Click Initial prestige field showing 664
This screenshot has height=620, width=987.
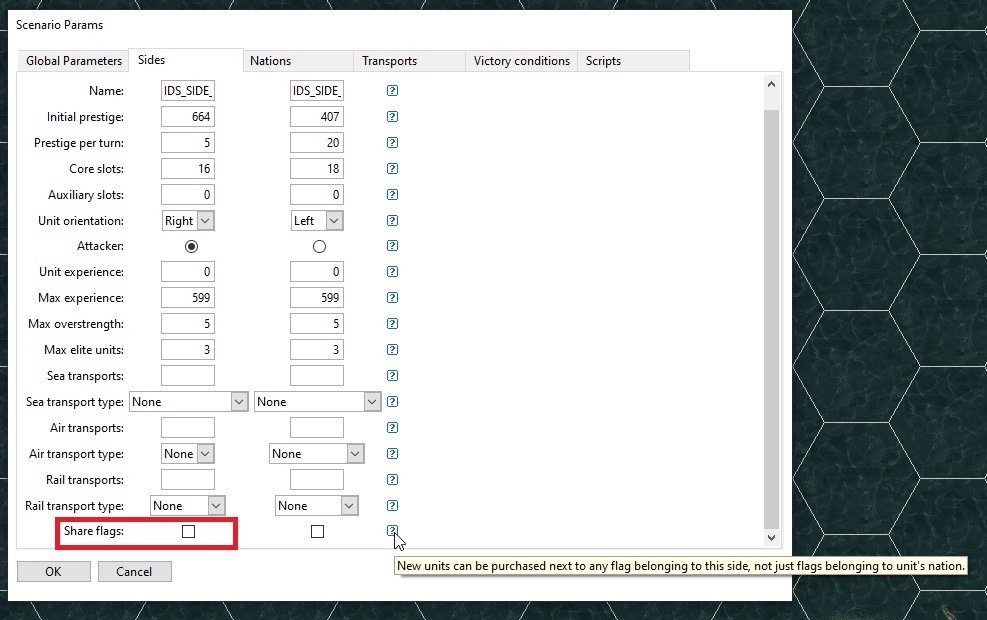188,116
